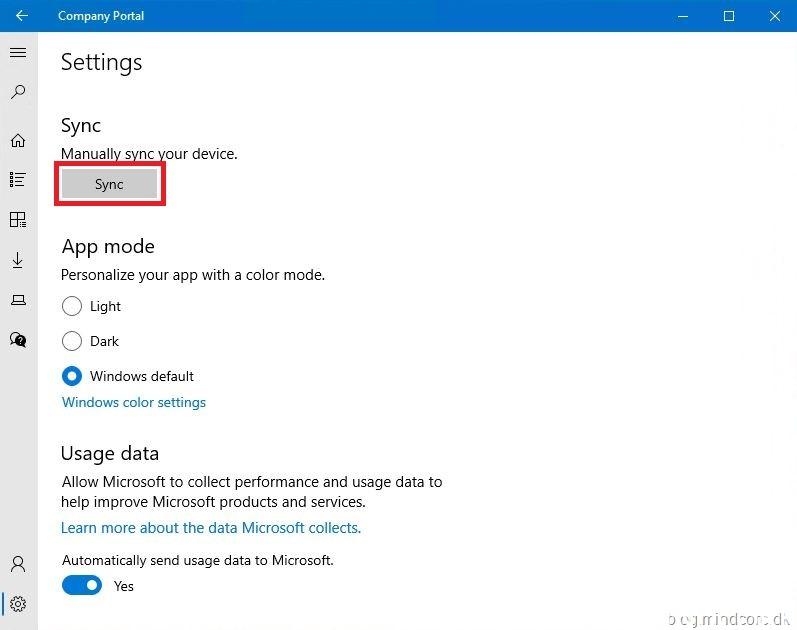797x630 pixels.
Task: Open App categories grid icon
Action: pos(18,220)
